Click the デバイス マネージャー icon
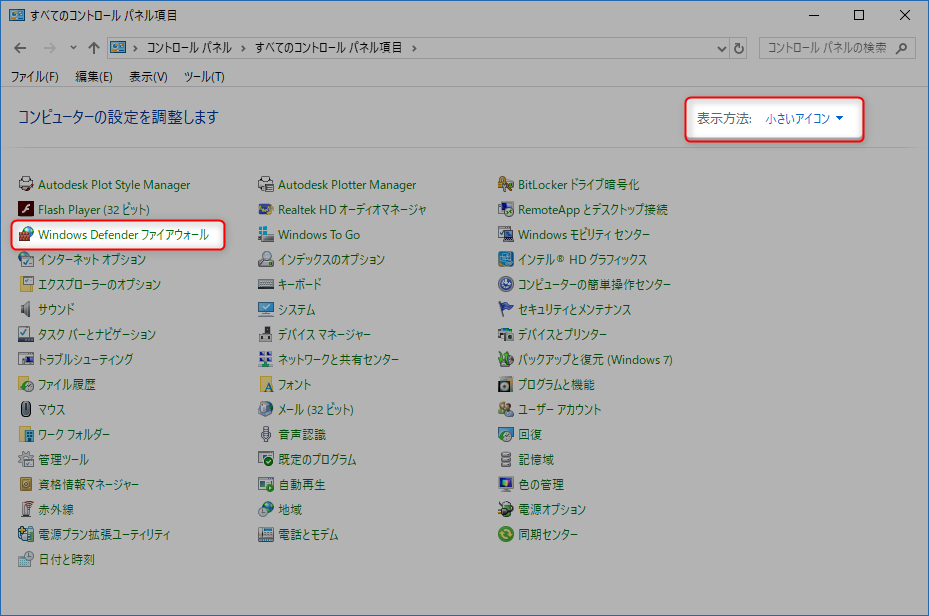 [266, 334]
